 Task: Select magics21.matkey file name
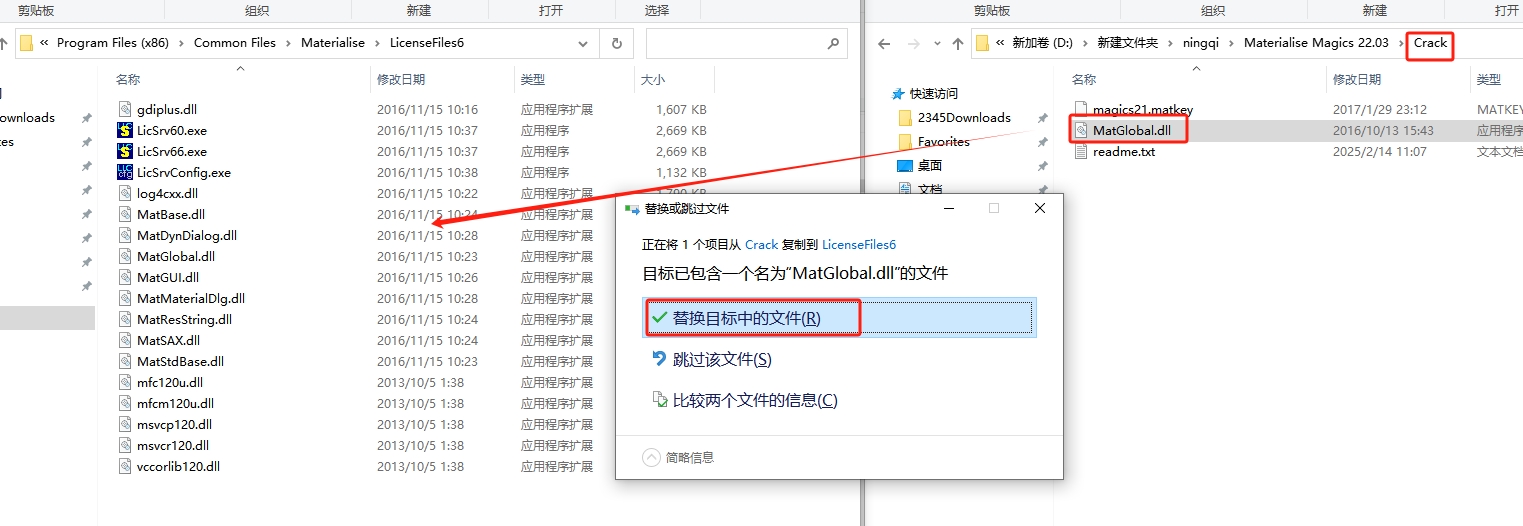tap(1143, 109)
